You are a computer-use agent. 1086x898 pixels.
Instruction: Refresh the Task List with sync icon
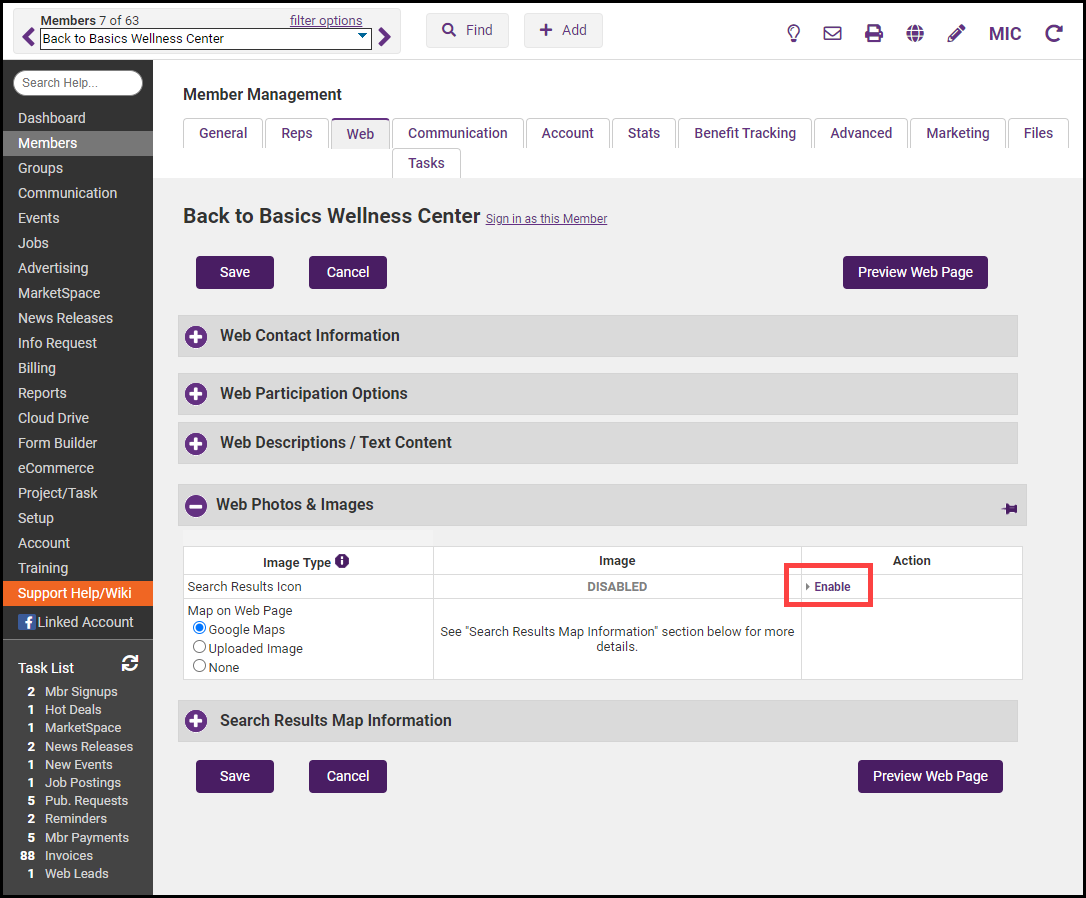pyautogui.click(x=130, y=663)
